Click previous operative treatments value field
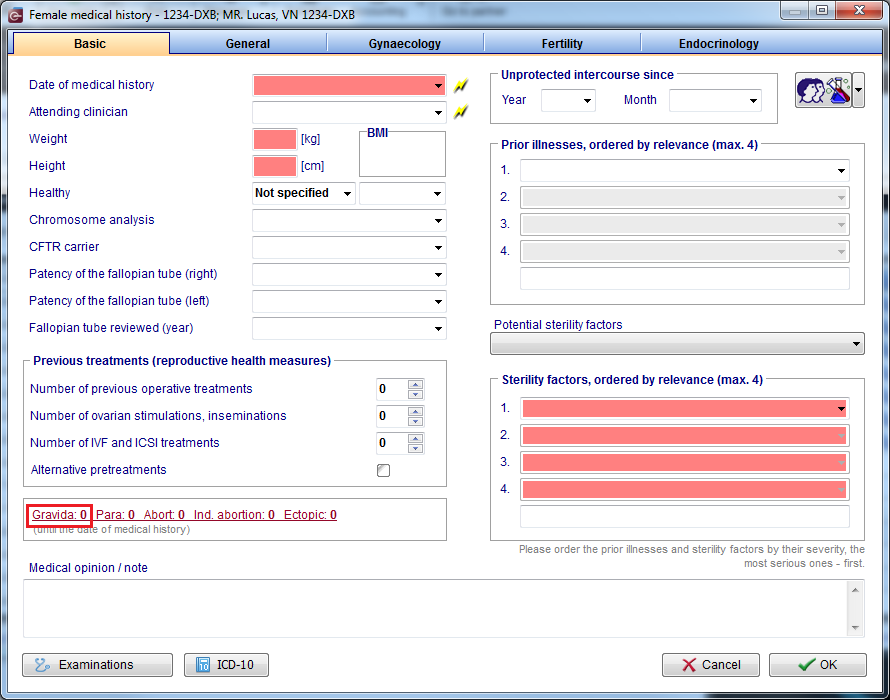Image resolution: width=890 pixels, height=700 pixels. click(x=392, y=389)
